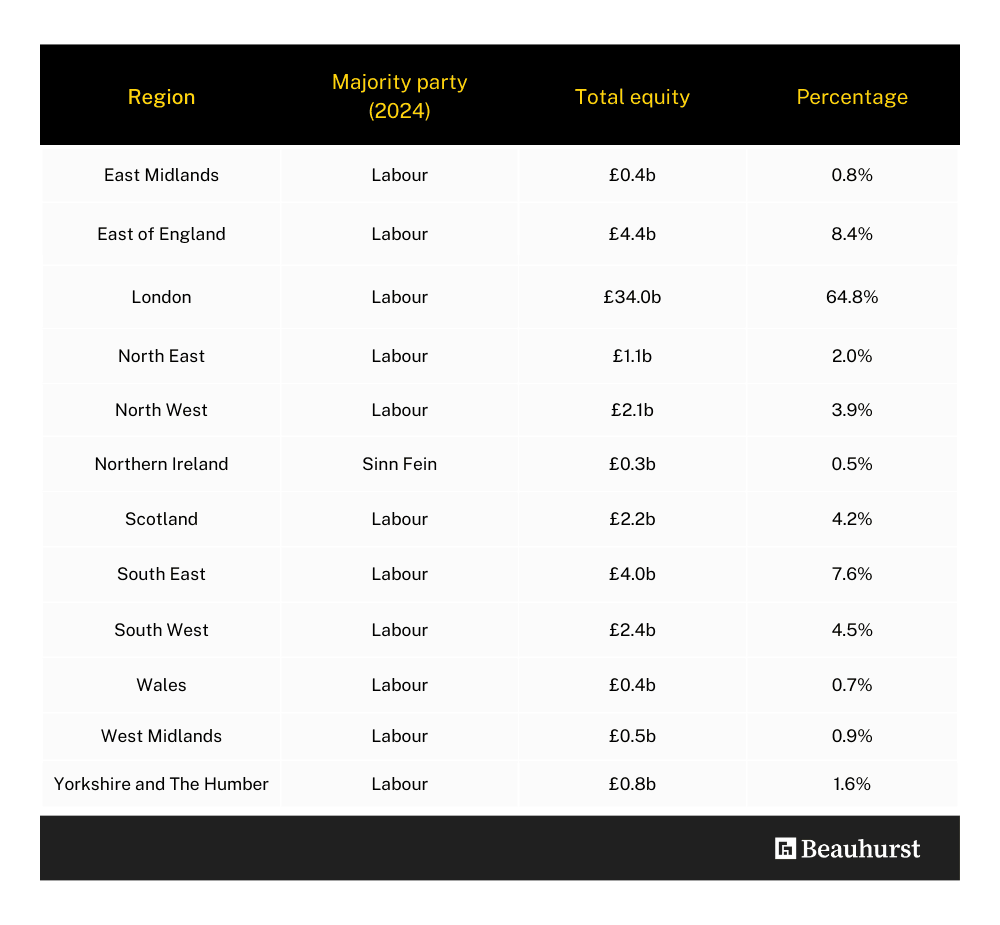Screen dimensions: 1000x925
Task: Click the South East 7.6% cell
Action: tap(852, 574)
